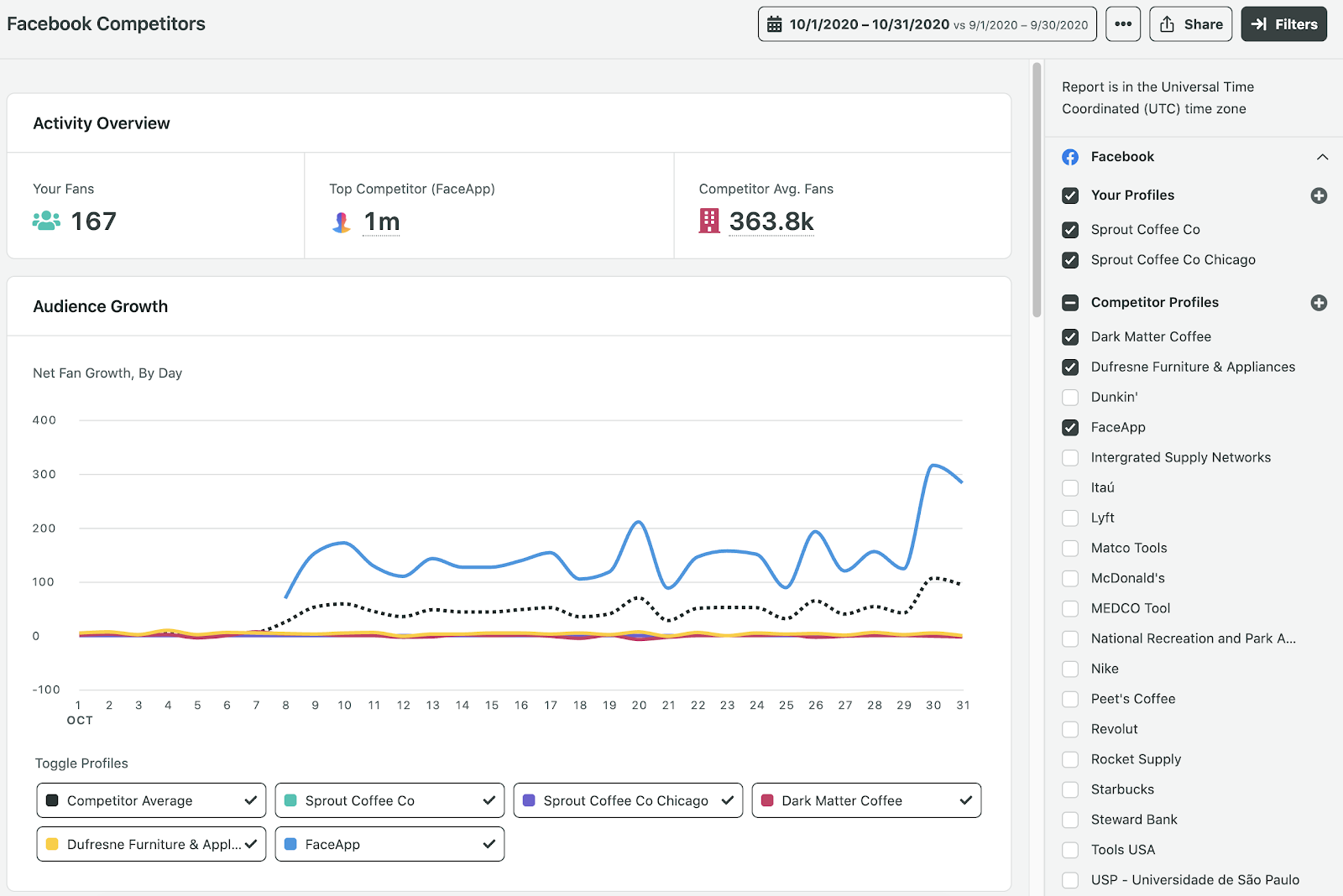The height and width of the screenshot is (896, 1343).
Task: Open the date range picker 10/1/2020 – 10/31/2020
Action: (928, 24)
